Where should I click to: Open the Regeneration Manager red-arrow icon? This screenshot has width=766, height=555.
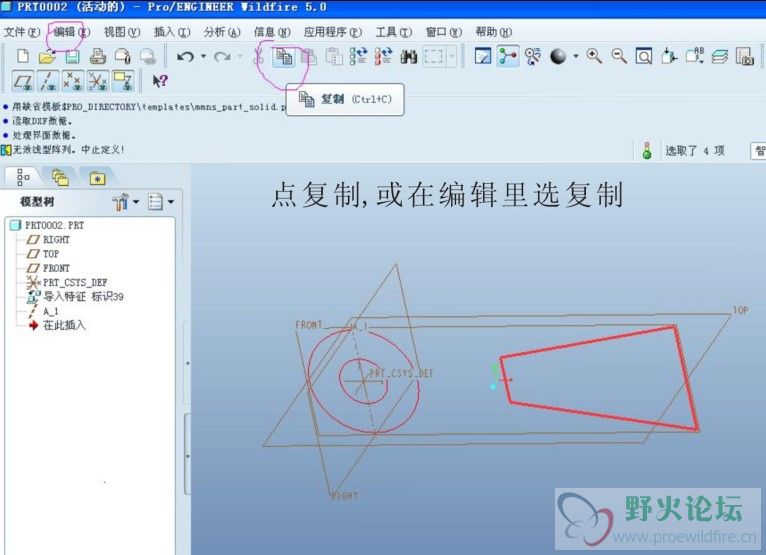(x=383, y=57)
